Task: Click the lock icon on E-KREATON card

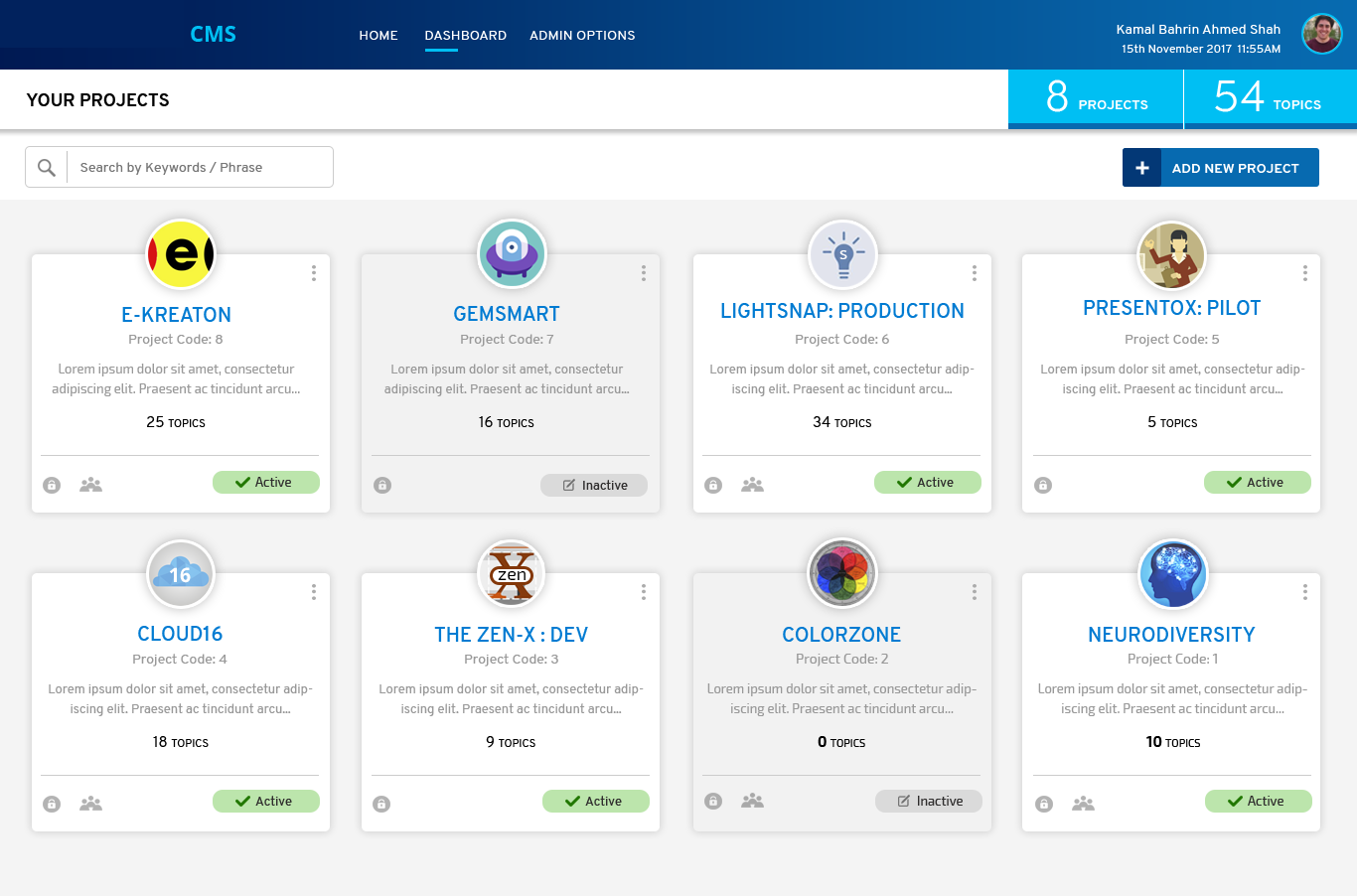Action: click(52, 485)
